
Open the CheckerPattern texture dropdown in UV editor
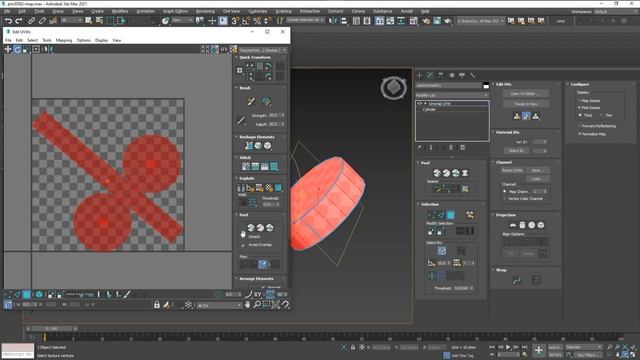click(x=263, y=50)
